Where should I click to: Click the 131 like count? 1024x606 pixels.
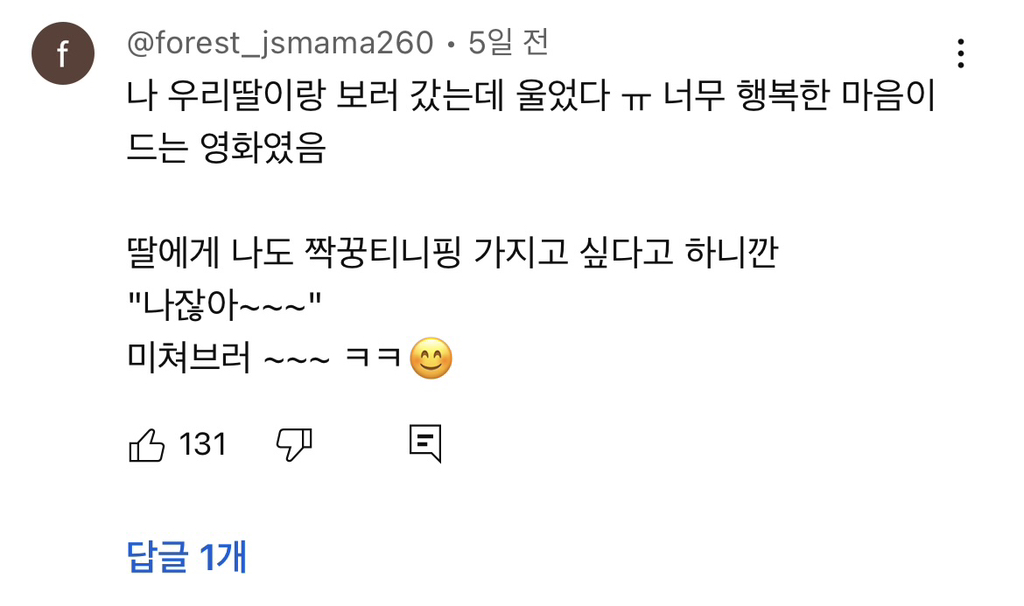pyautogui.click(x=203, y=444)
